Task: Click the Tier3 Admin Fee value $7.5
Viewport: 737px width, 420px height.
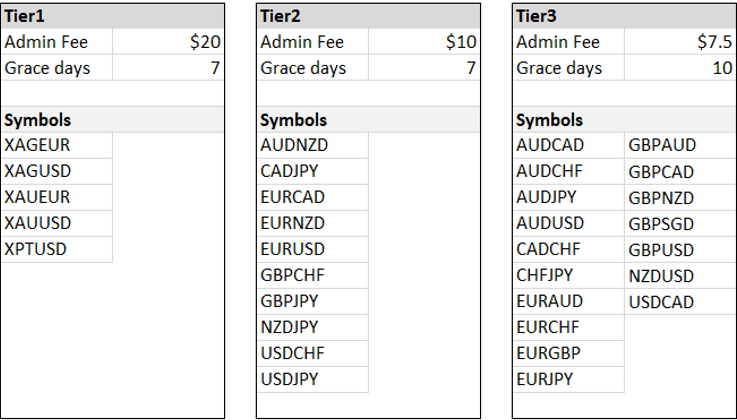Action: point(680,42)
